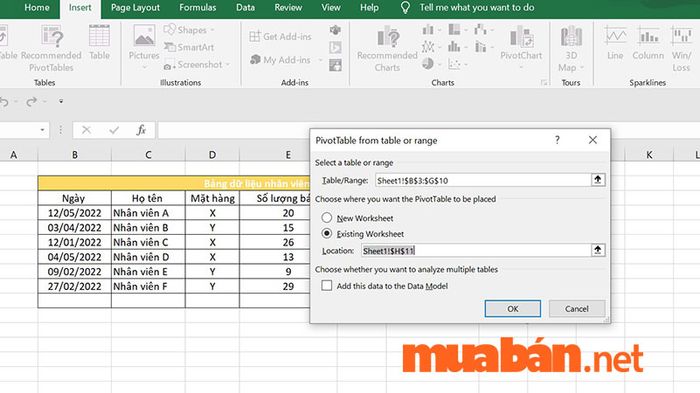Expand the My Add-ins dropdown arrow
This screenshot has width=700, height=393.
click(320, 60)
